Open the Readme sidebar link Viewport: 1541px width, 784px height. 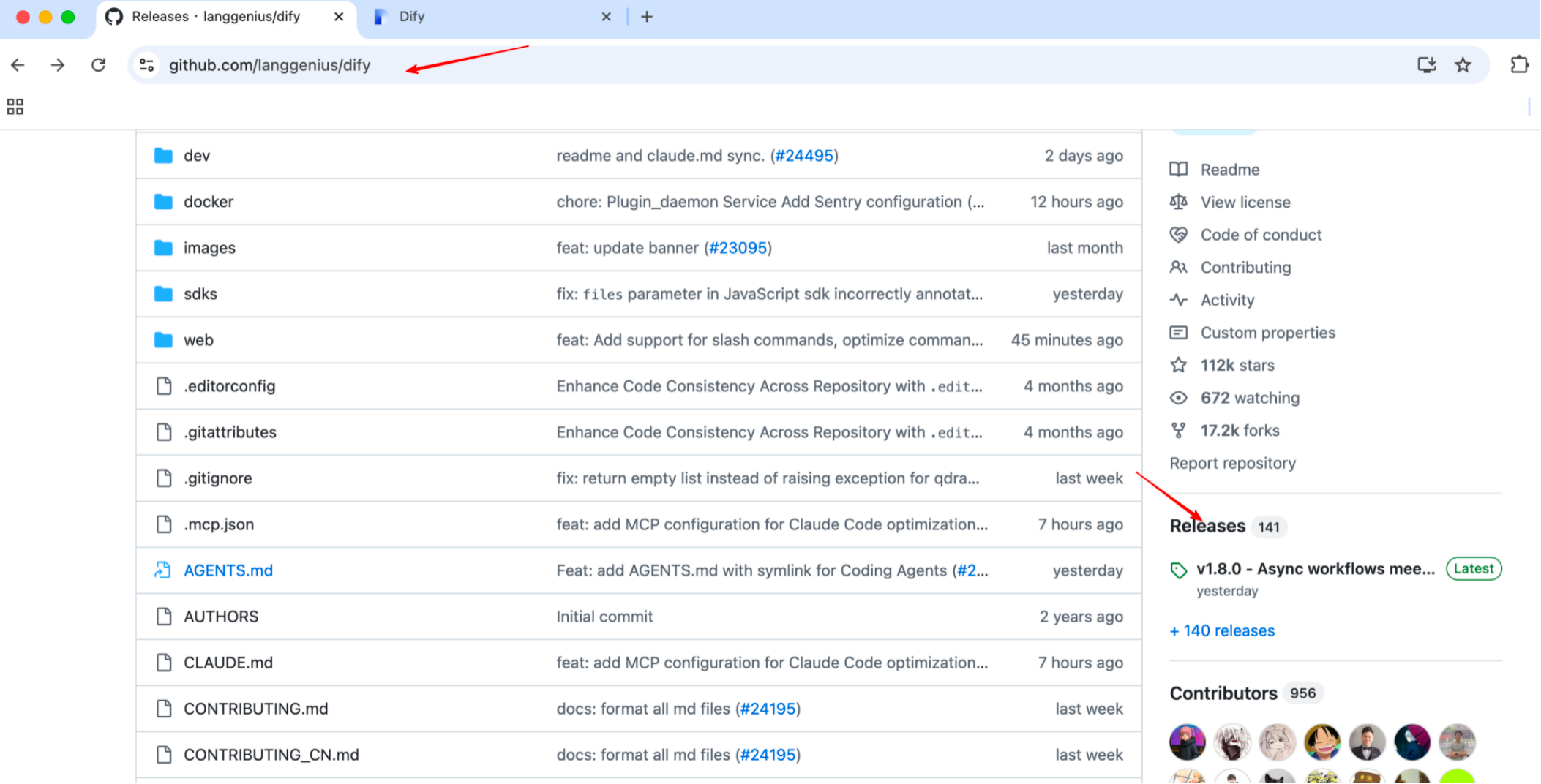pos(1230,170)
